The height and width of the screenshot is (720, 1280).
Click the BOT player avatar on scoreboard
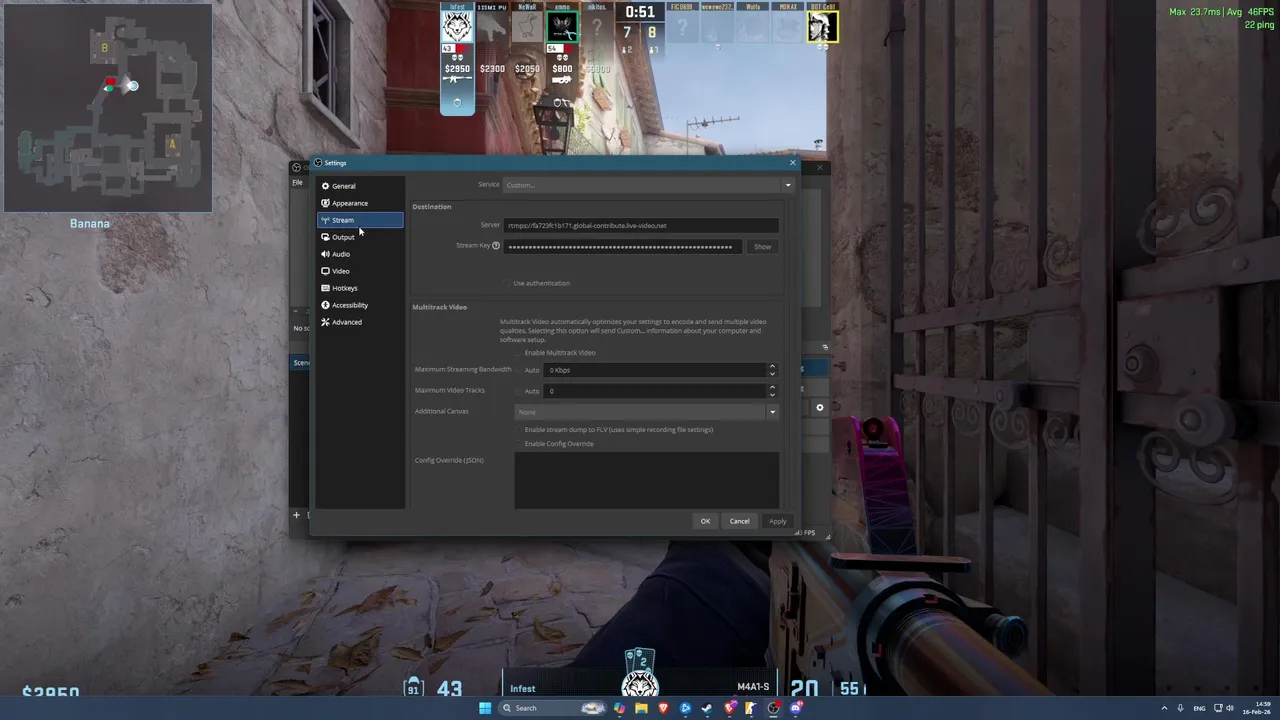tap(822, 28)
